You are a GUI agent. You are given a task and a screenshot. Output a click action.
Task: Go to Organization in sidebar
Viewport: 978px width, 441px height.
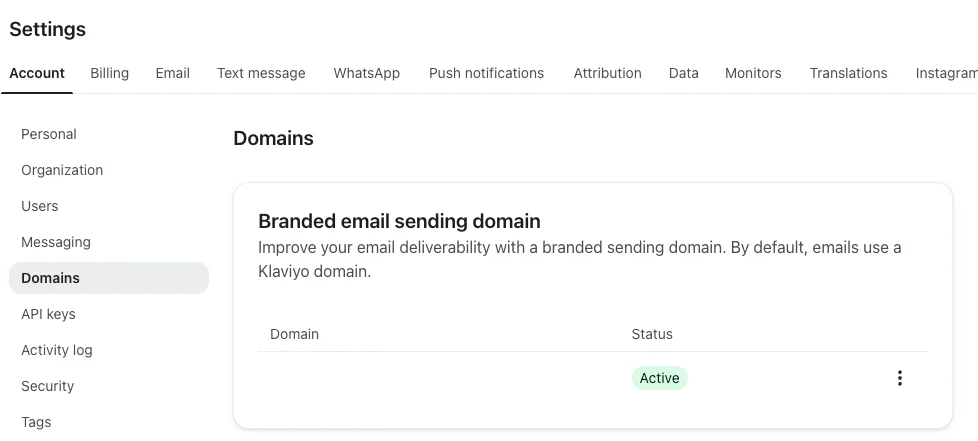click(x=62, y=170)
